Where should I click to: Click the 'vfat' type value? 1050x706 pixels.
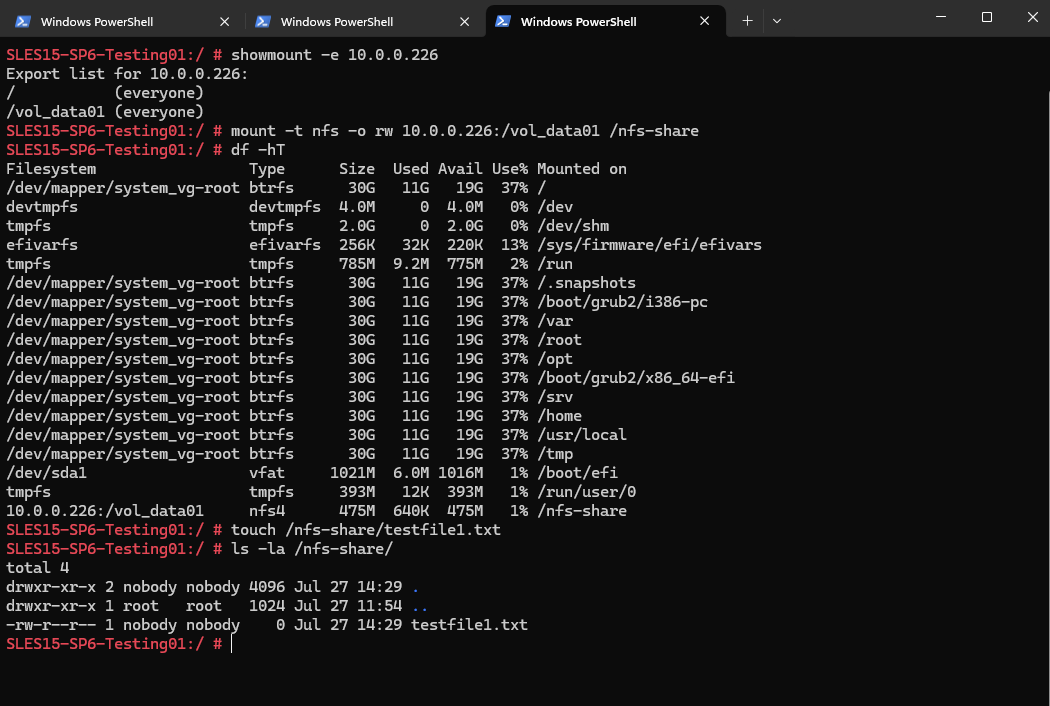267,473
